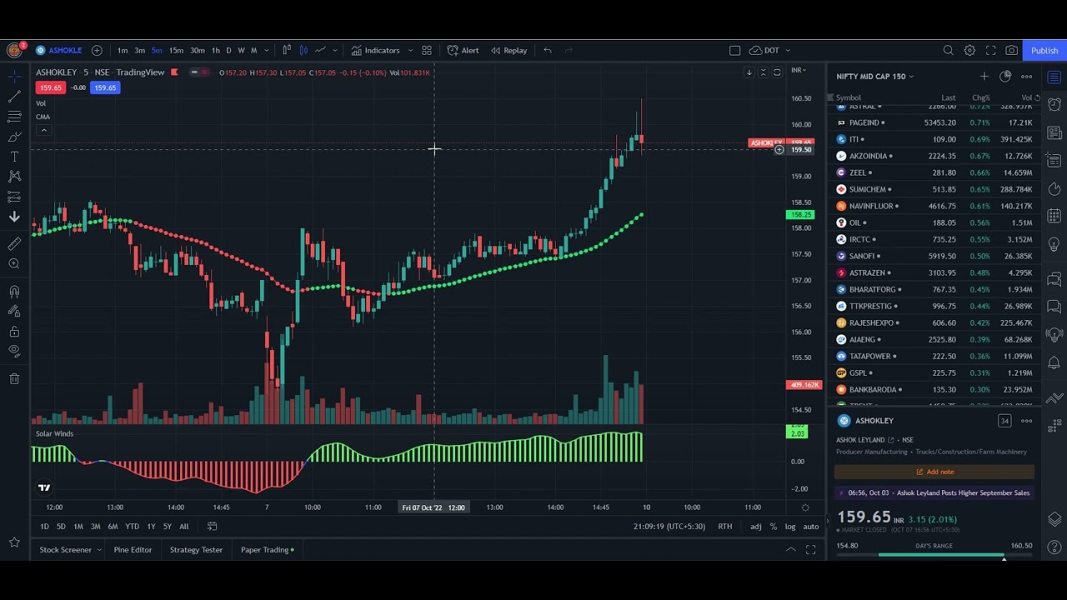Toggle stay in drawing mode

point(14,311)
